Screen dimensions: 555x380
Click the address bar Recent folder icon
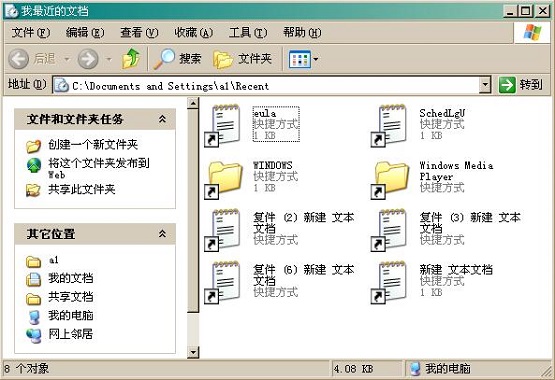(x=62, y=86)
